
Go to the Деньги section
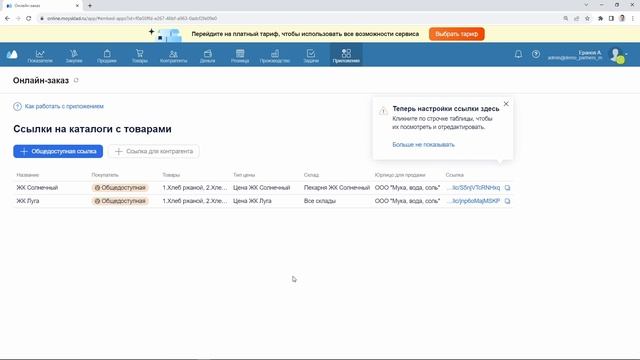coord(207,56)
